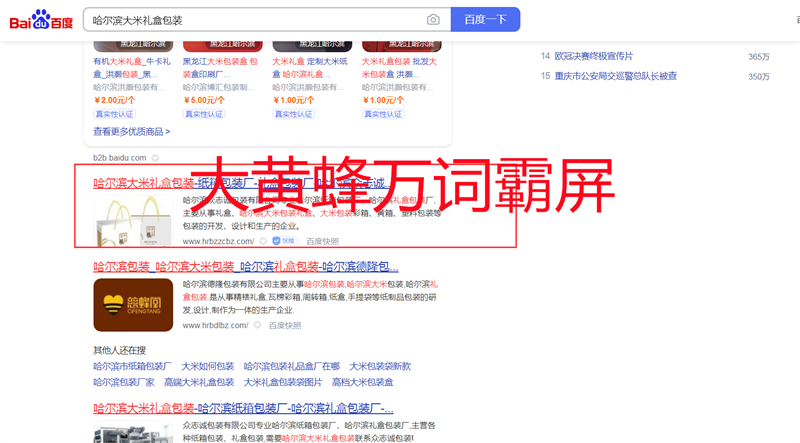Search related 高端大米礼盒包装
Screen dimensions: 800x443
coord(199,382)
